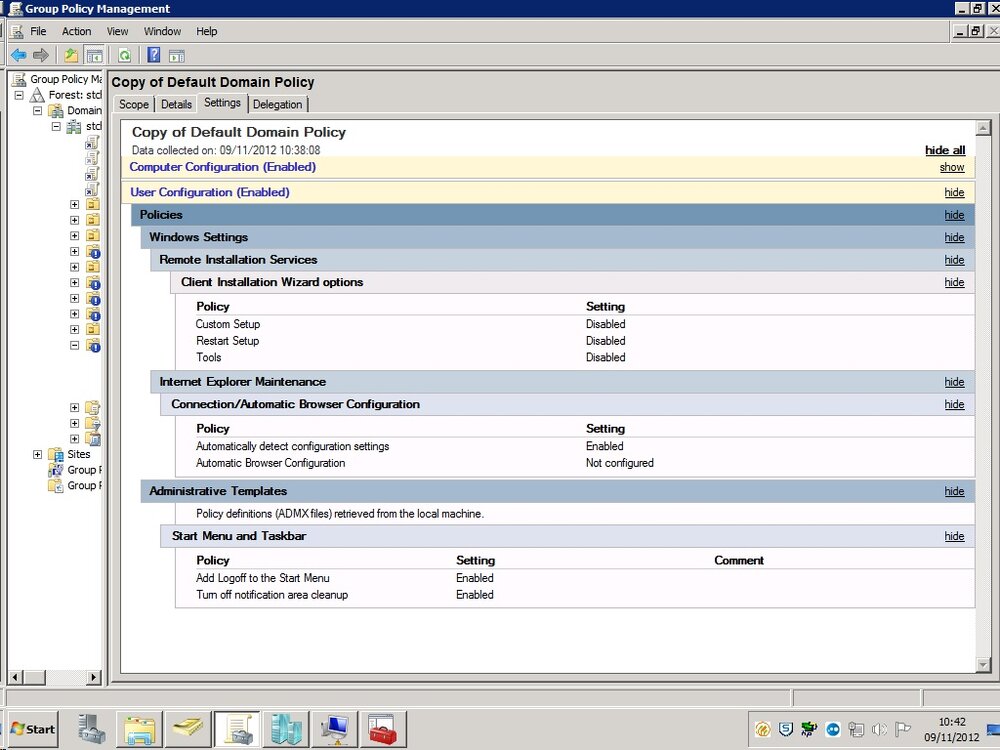Click the 'Add Logoff to the Start Menu' policy
The image size is (1000, 750).
click(x=263, y=578)
